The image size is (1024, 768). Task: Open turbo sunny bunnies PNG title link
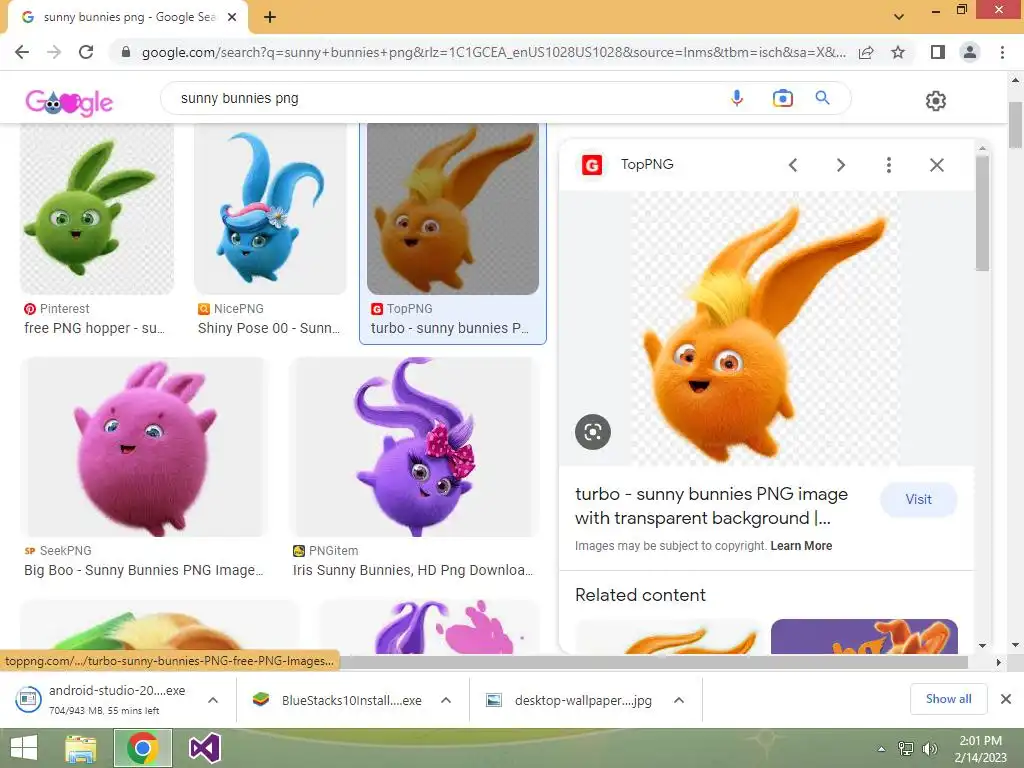(711, 506)
